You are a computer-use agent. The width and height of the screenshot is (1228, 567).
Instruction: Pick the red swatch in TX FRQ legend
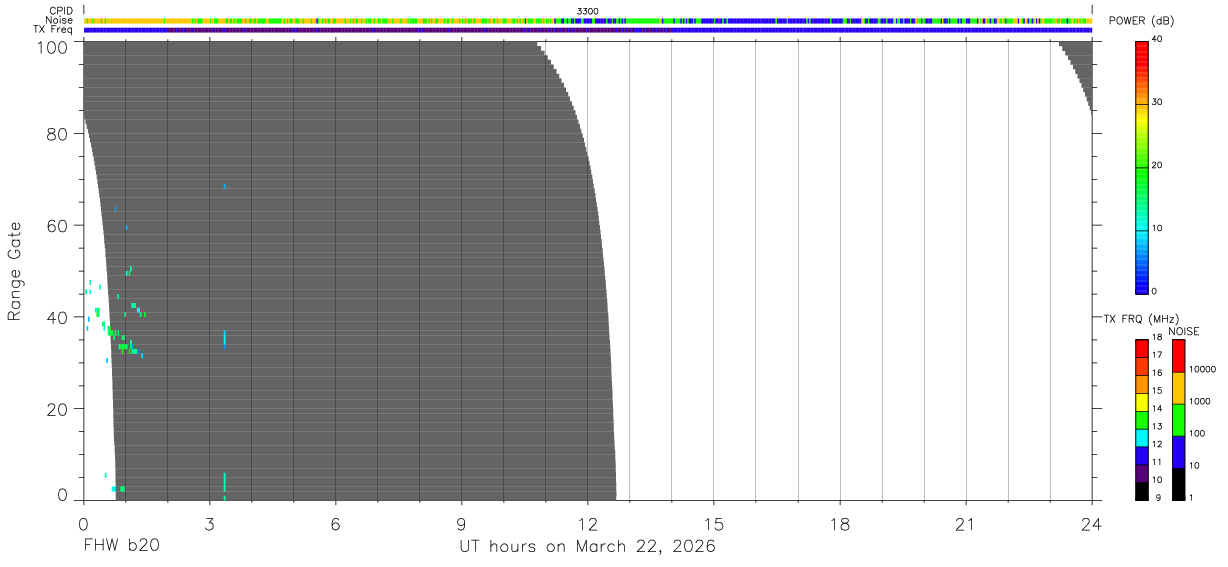click(1142, 348)
